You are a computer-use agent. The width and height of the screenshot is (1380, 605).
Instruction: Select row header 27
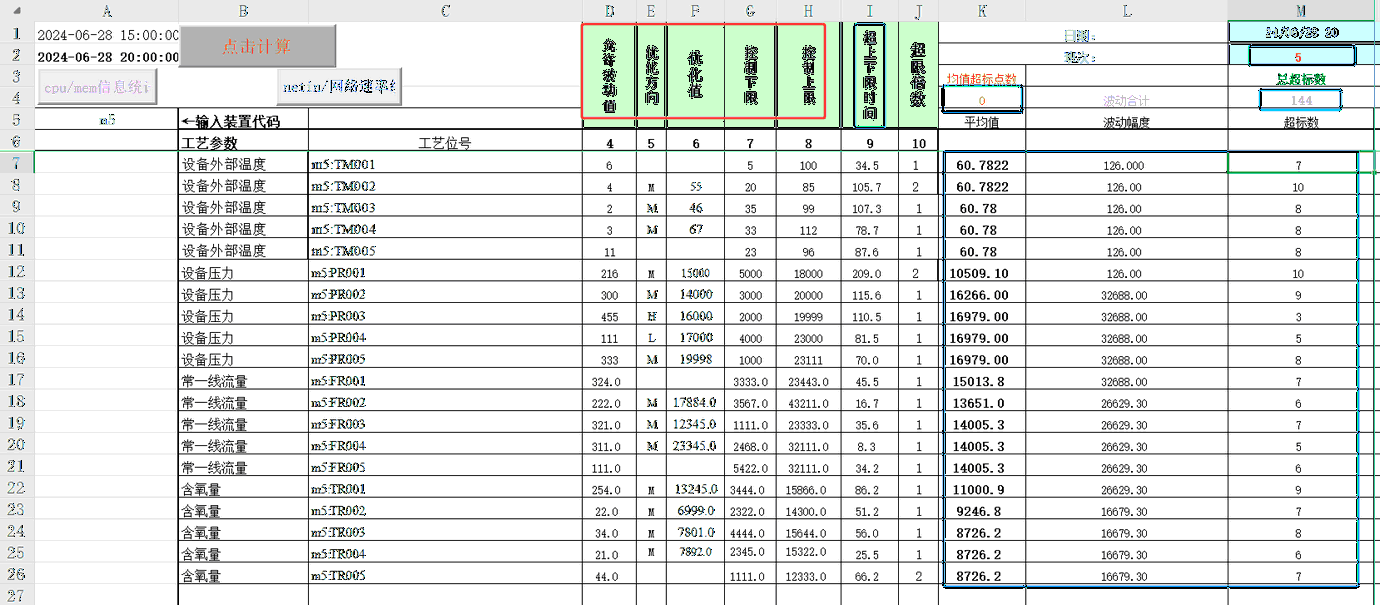point(17,596)
